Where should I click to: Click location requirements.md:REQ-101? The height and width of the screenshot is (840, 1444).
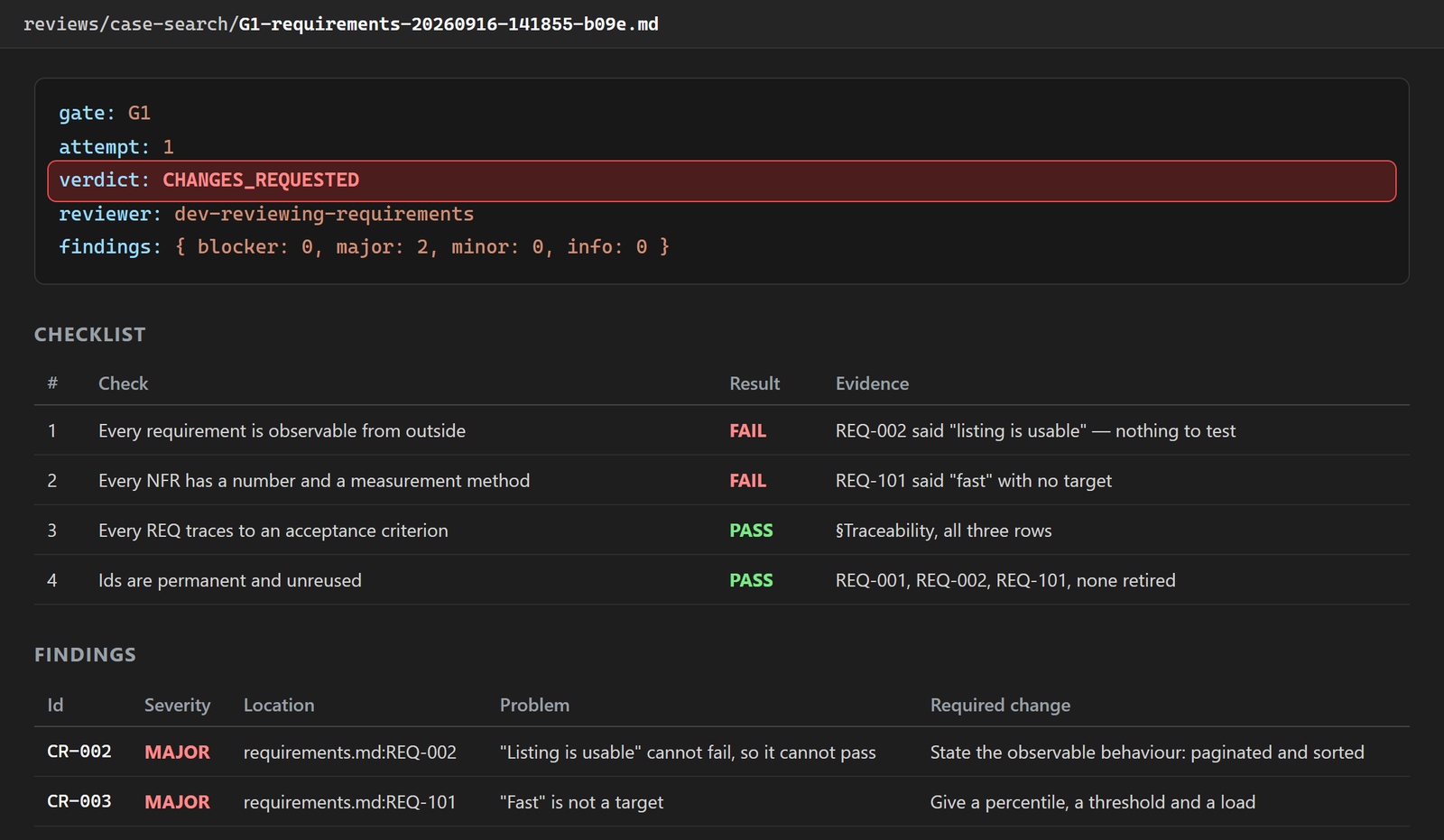pos(350,802)
